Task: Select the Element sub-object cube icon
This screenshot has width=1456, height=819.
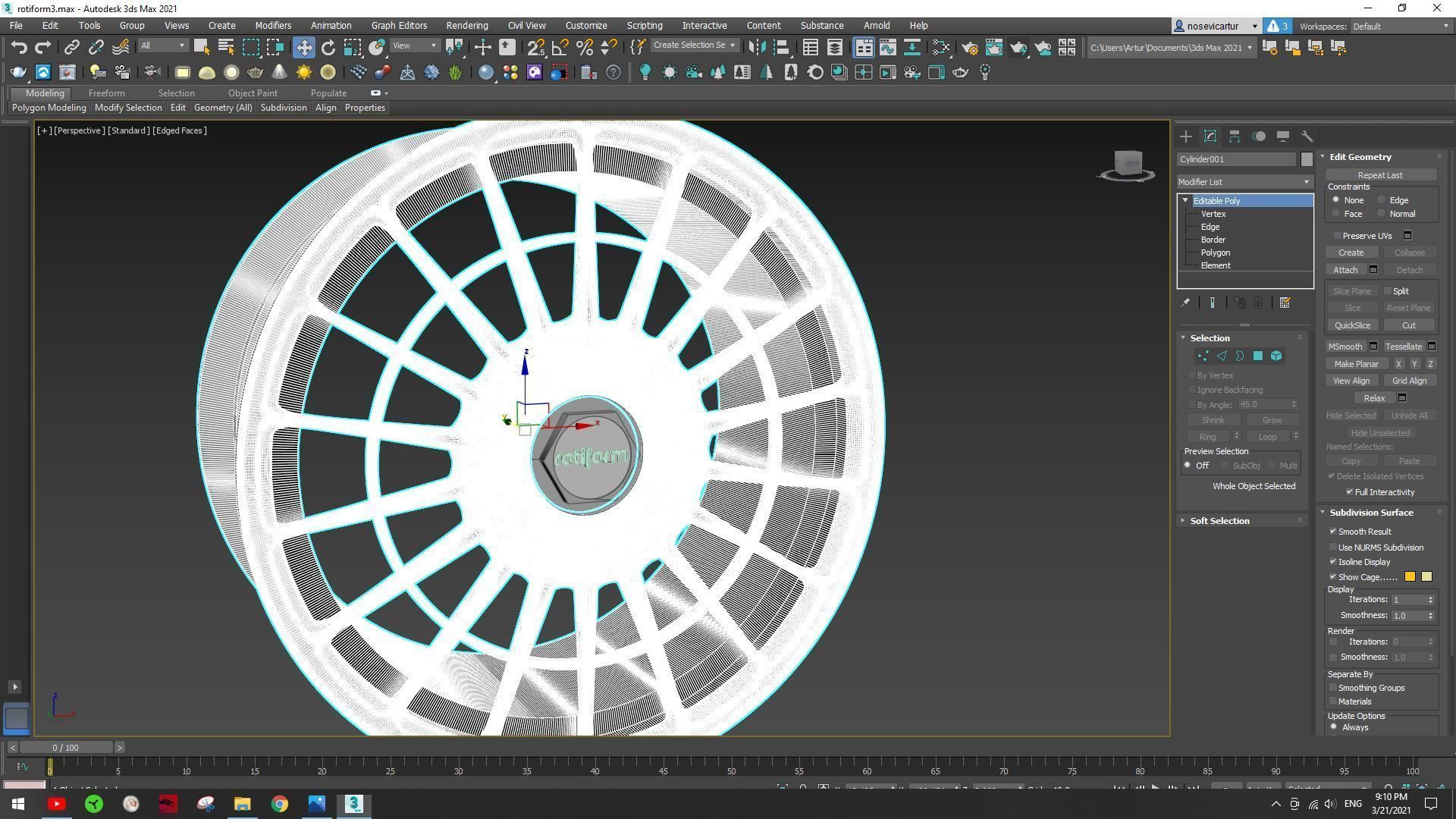Action: pyautogui.click(x=1276, y=356)
